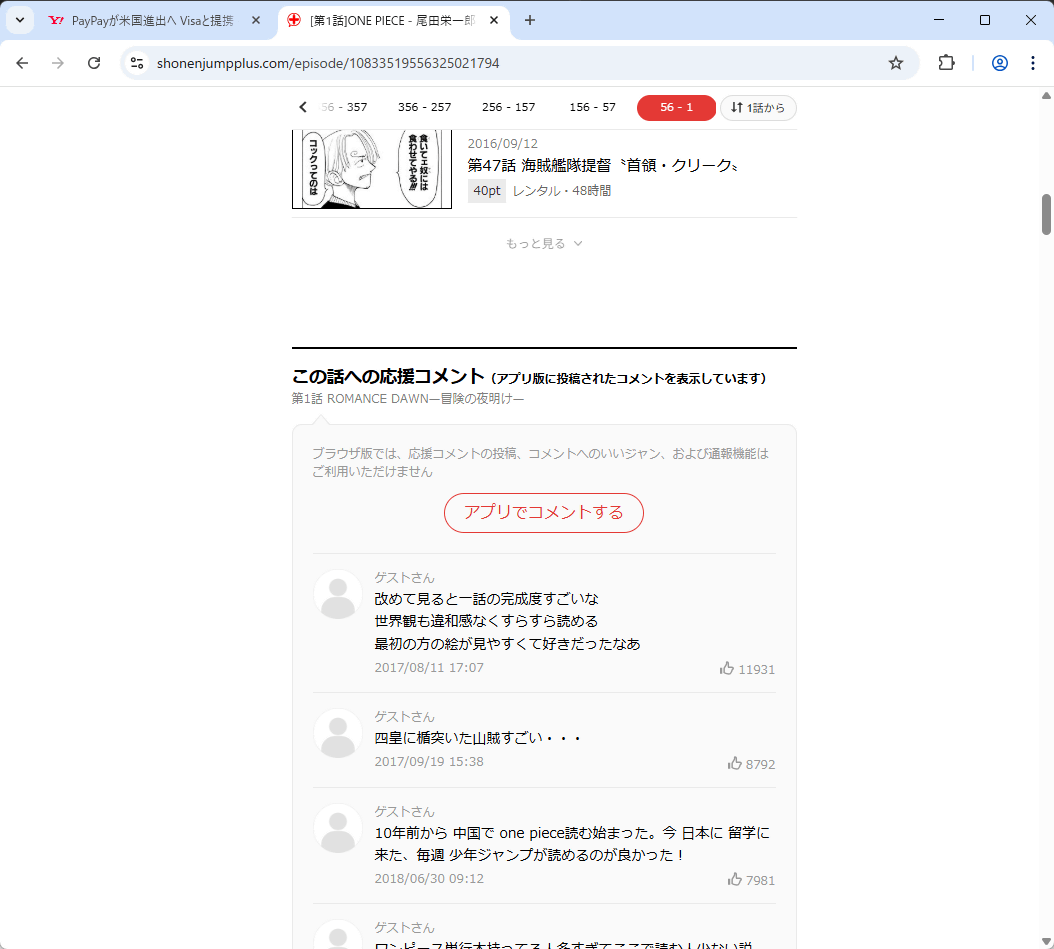This screenshot has height=949, width=1054.
Task: Click アプリでコメントする button
Action: (x=544, y=513)
